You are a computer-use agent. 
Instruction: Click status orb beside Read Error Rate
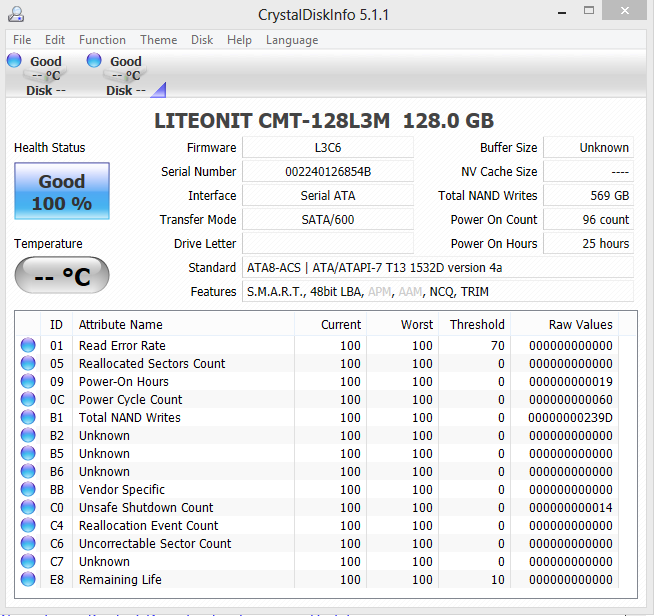click(28, 346)
